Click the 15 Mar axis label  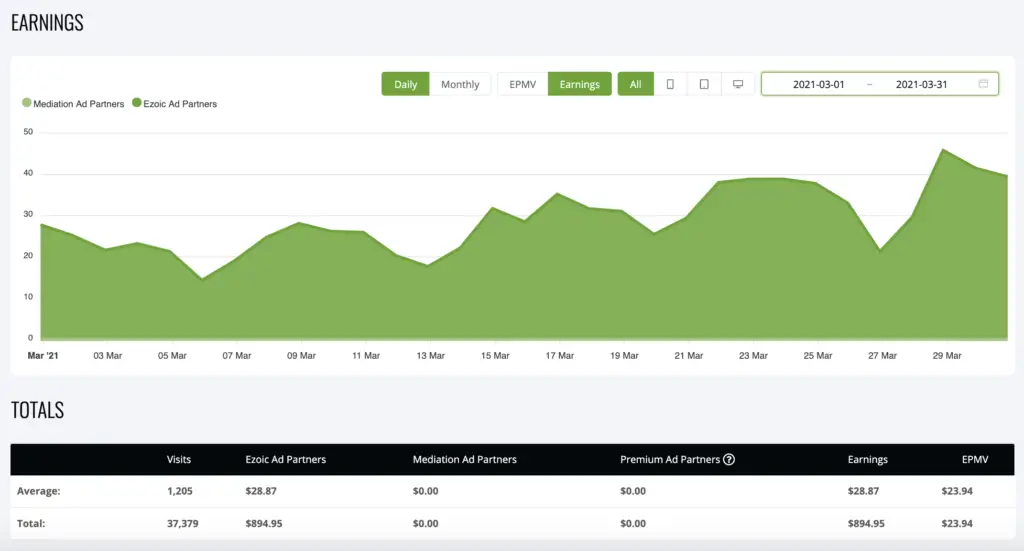(495, 356)
